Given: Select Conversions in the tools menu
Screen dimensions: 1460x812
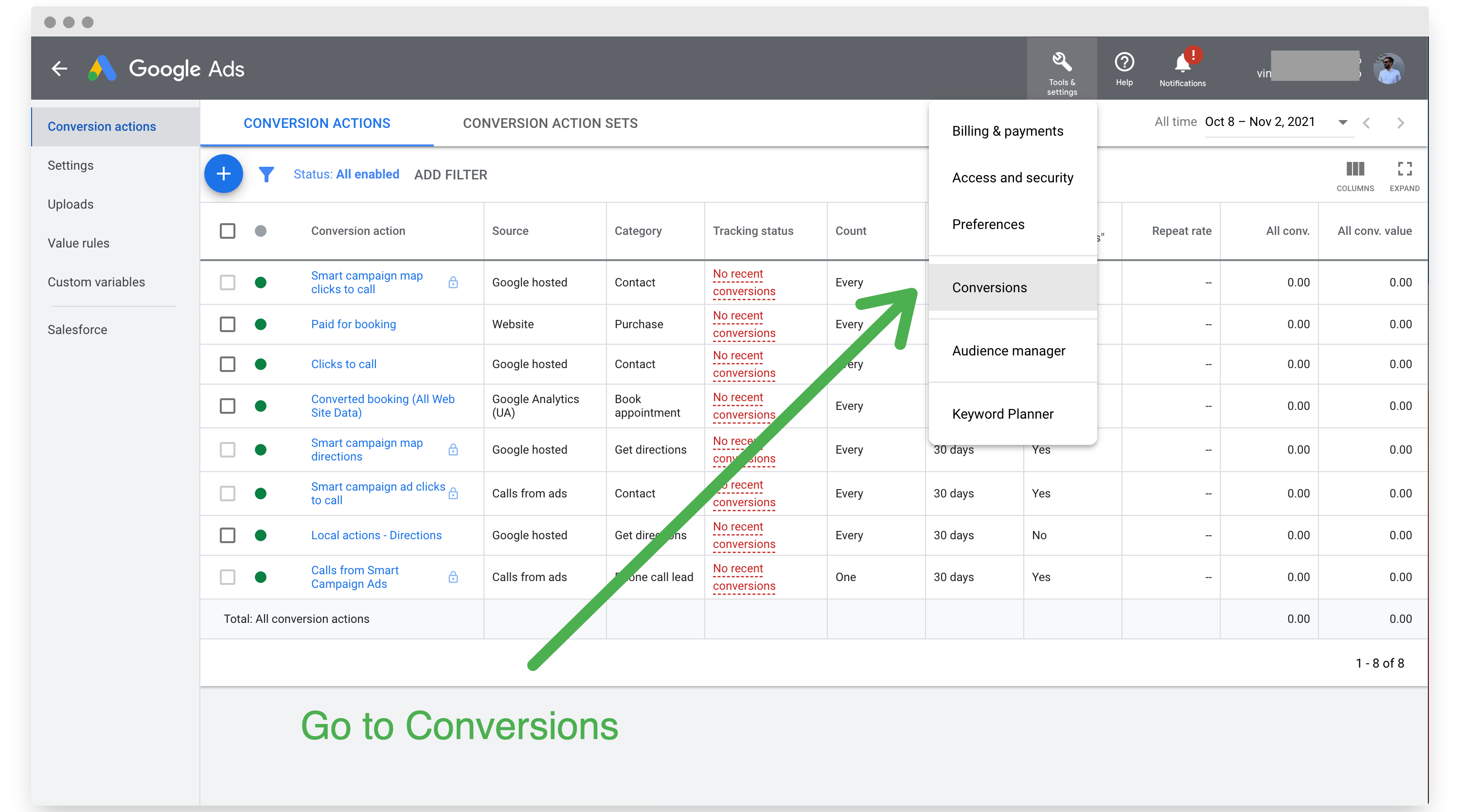Looking at the screenshot, I should tap(1012, 287).
